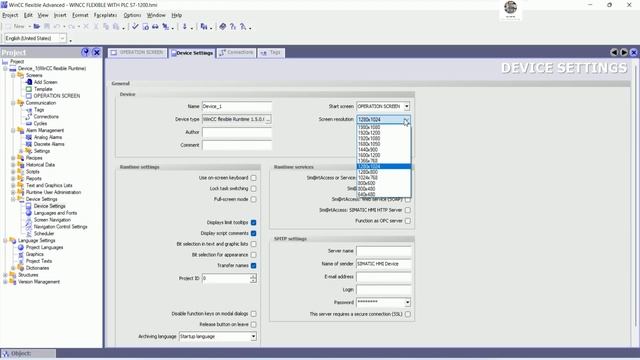Select 1440x900 in resolution list
640x360 pixels.
coord(383,150)
